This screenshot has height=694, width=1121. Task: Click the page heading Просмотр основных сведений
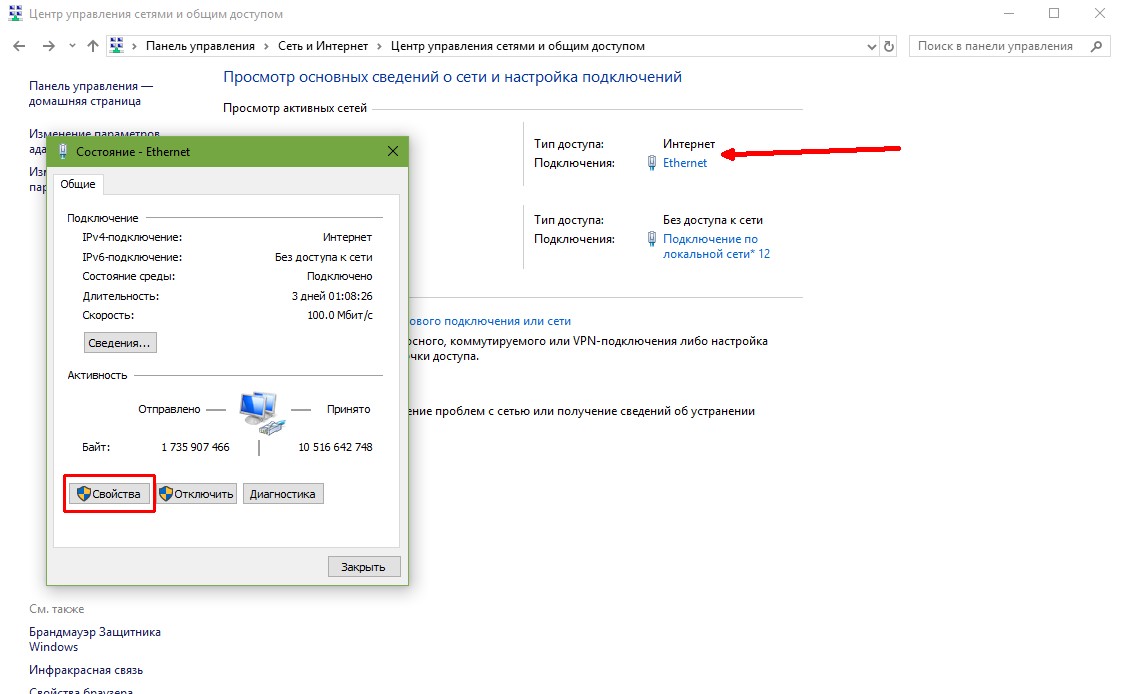(x=453, y=77)
